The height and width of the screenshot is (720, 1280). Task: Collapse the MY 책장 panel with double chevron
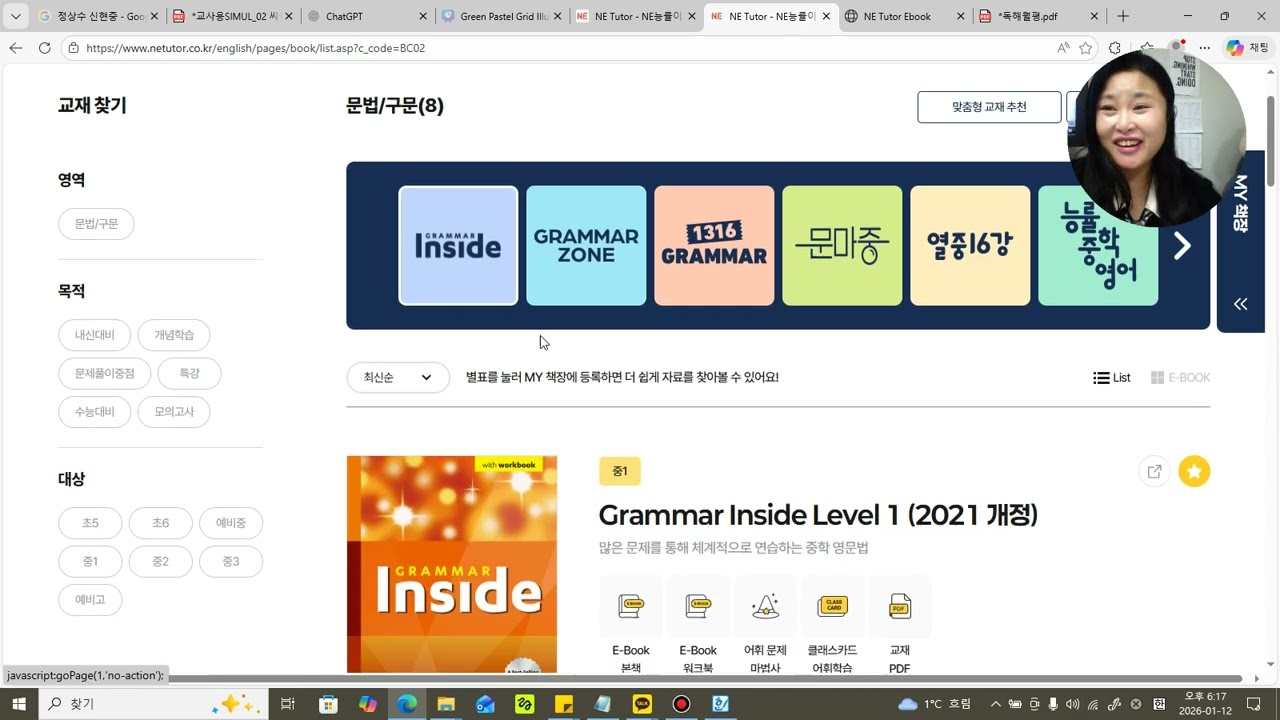click(x=1241, y=304)
